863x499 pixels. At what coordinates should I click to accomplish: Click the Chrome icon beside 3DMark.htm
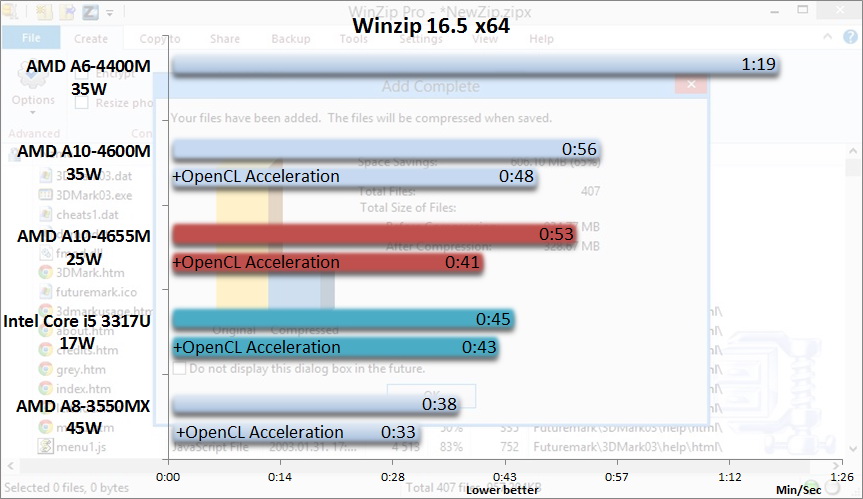point(45,272)
